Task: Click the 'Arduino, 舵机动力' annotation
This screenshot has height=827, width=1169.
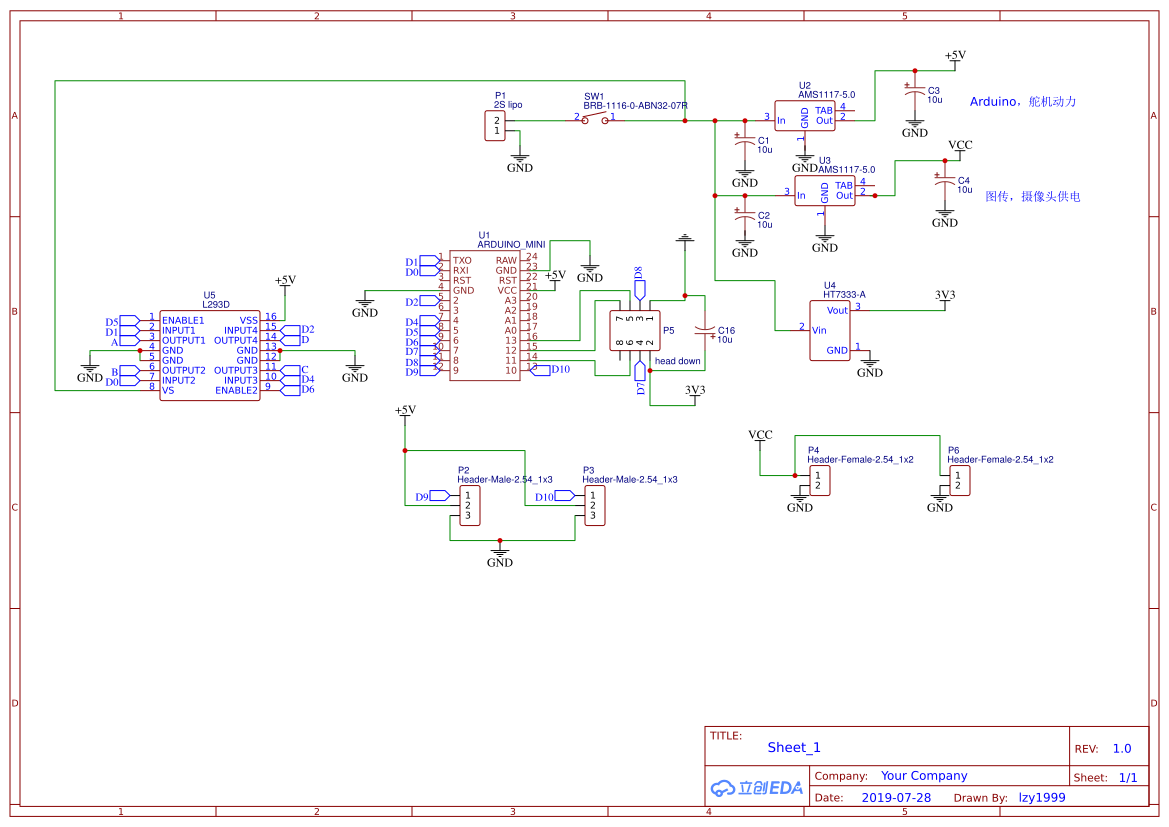Action: pos(1023,101)
